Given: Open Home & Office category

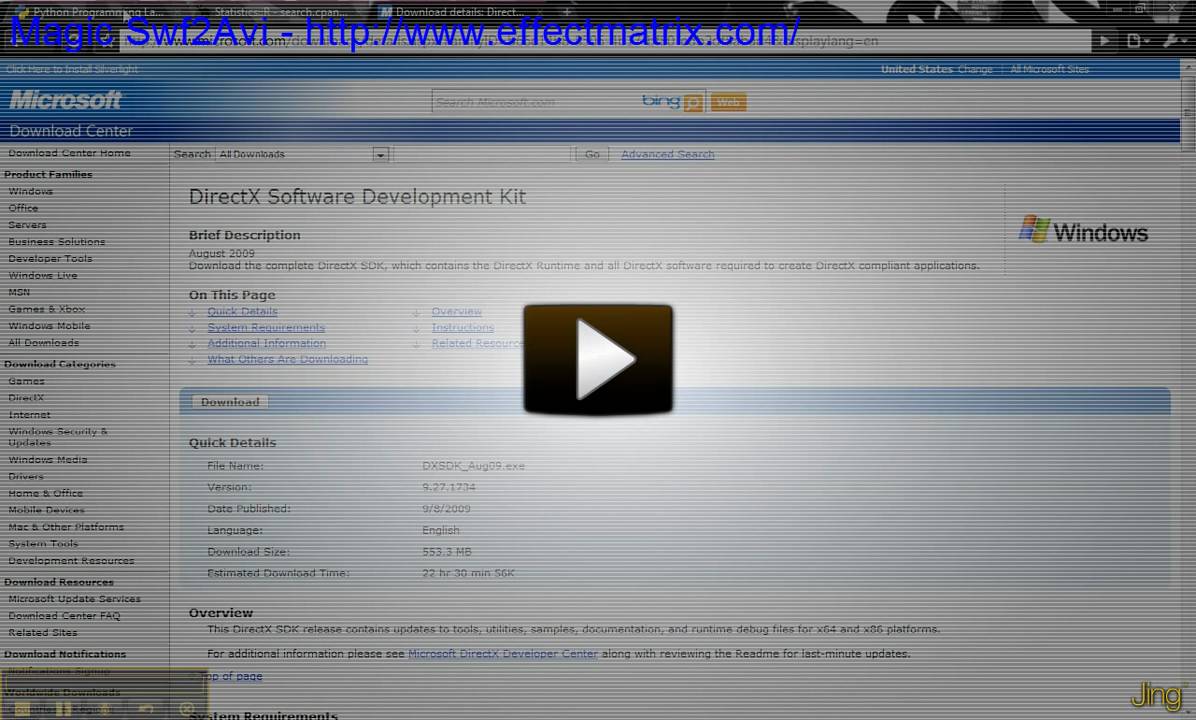Looking at the screenshot, I should pos(46,493).
